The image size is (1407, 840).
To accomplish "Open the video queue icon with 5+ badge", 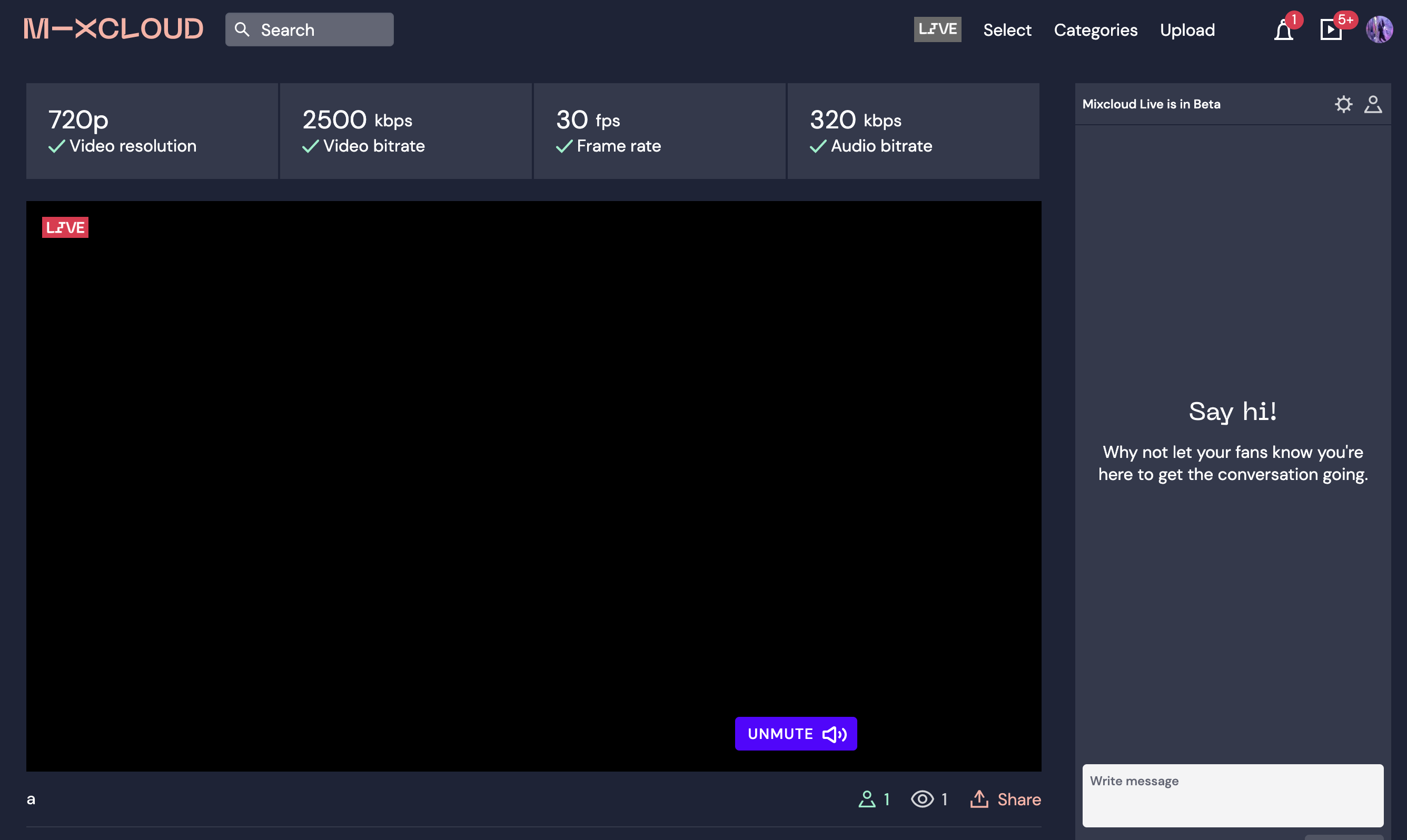I will (x=1331, y=30).
